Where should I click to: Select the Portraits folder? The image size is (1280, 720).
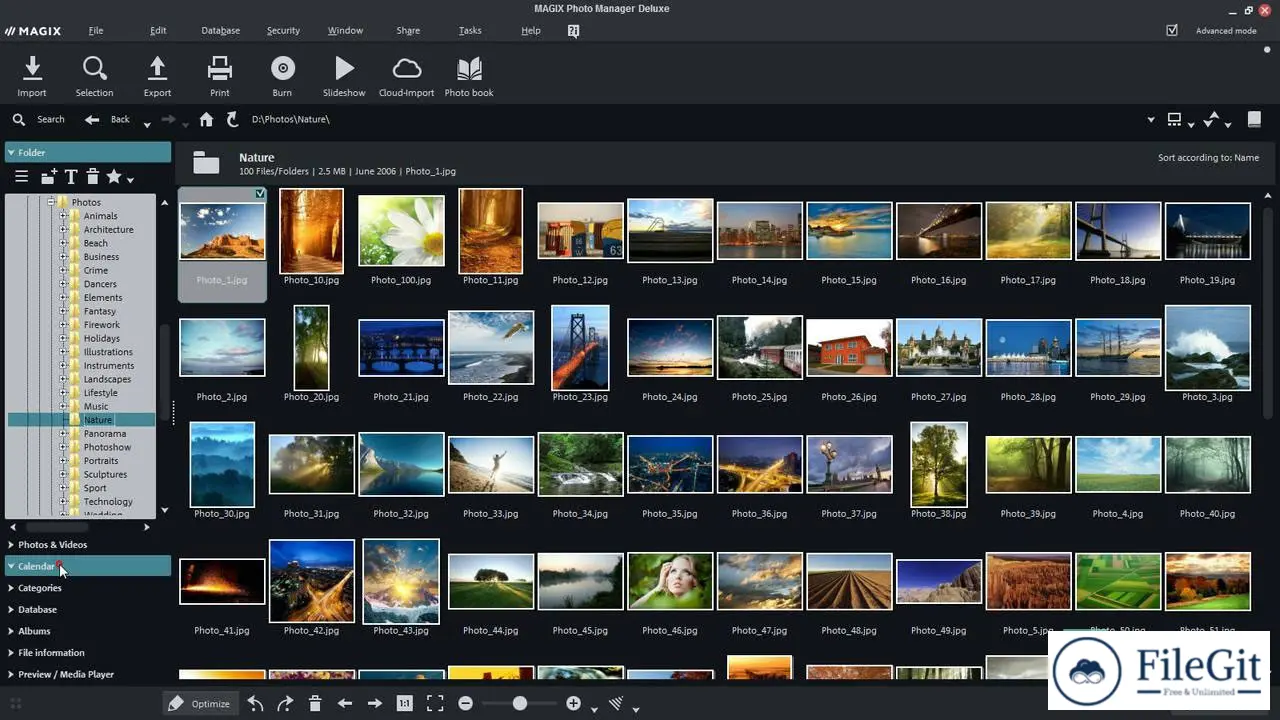[101, 461]
